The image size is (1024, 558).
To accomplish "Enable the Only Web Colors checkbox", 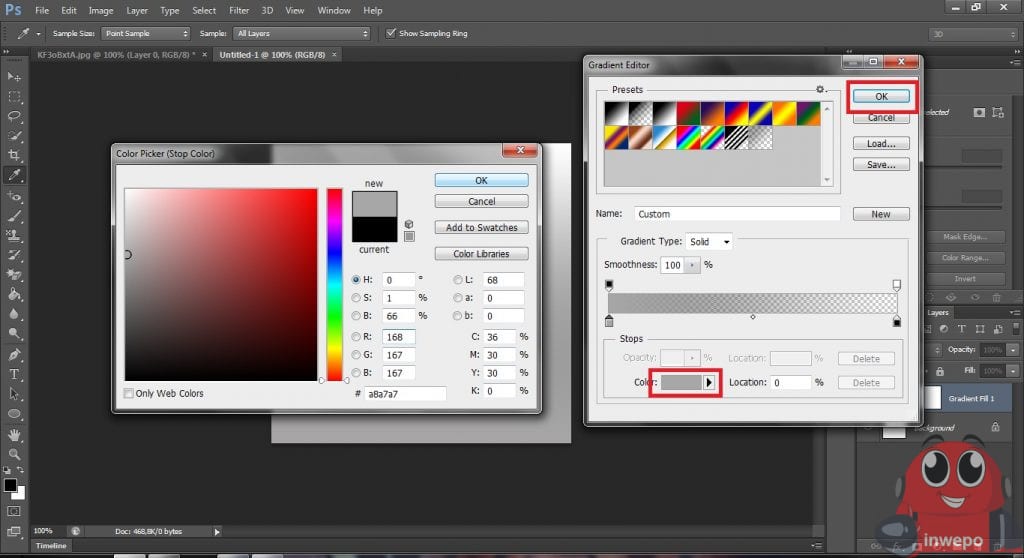I will (x=128, y=394).
